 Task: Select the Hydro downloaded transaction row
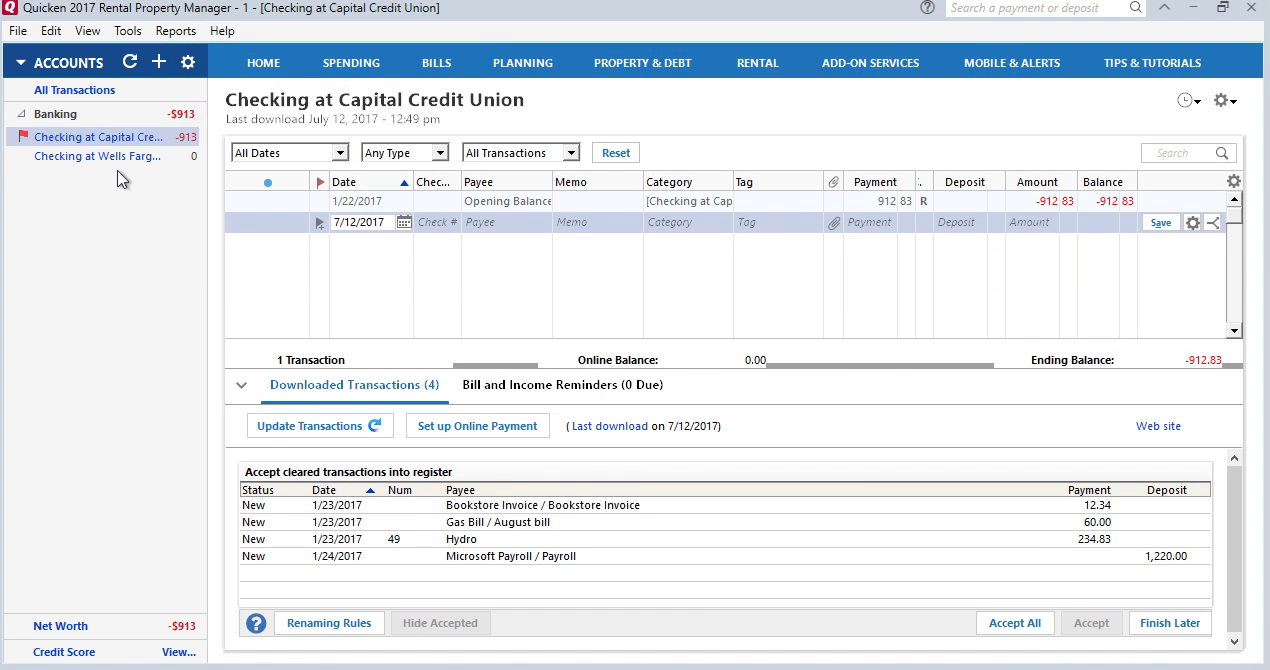[725, 539]
